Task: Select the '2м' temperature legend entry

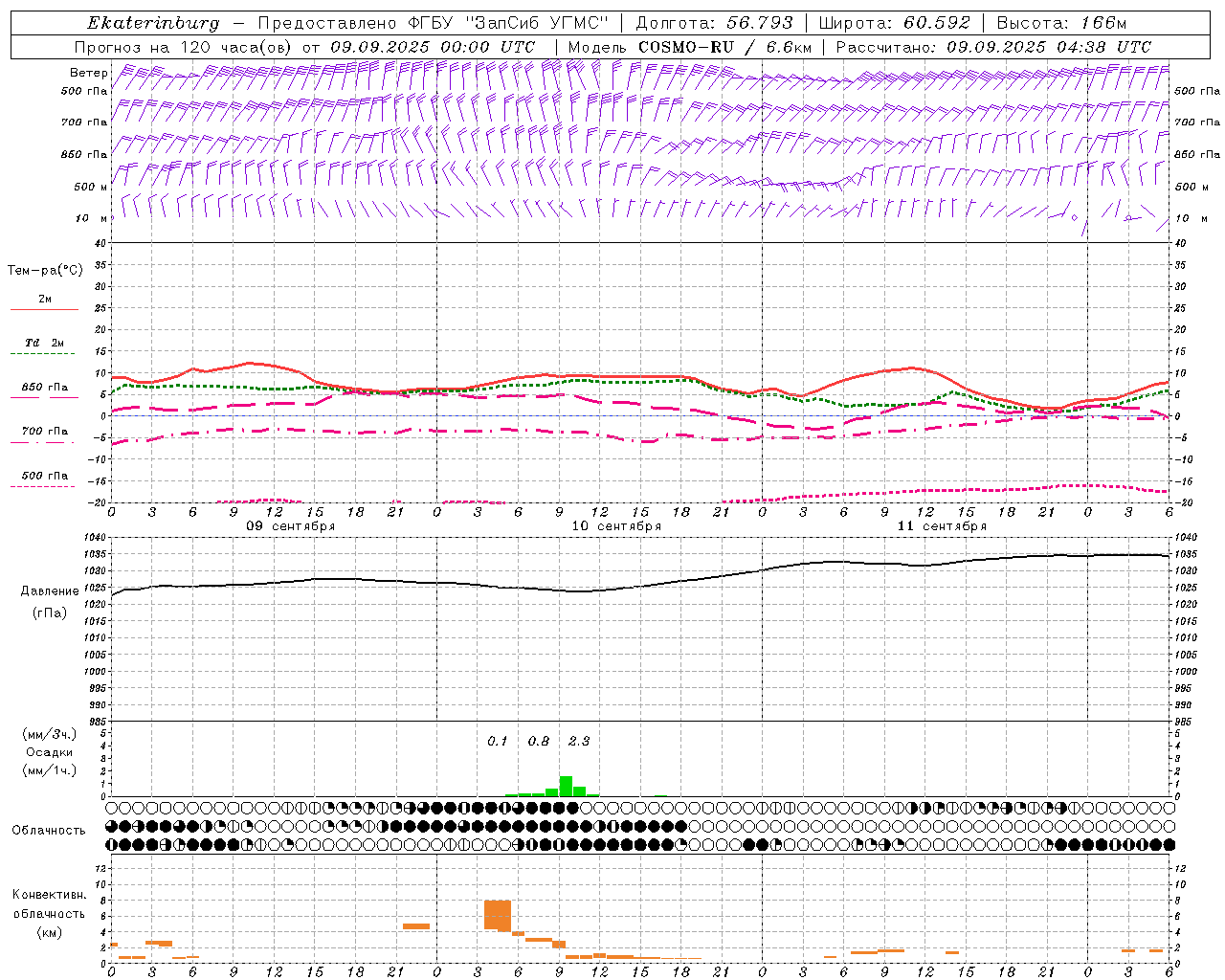Action: pos(45,300)
